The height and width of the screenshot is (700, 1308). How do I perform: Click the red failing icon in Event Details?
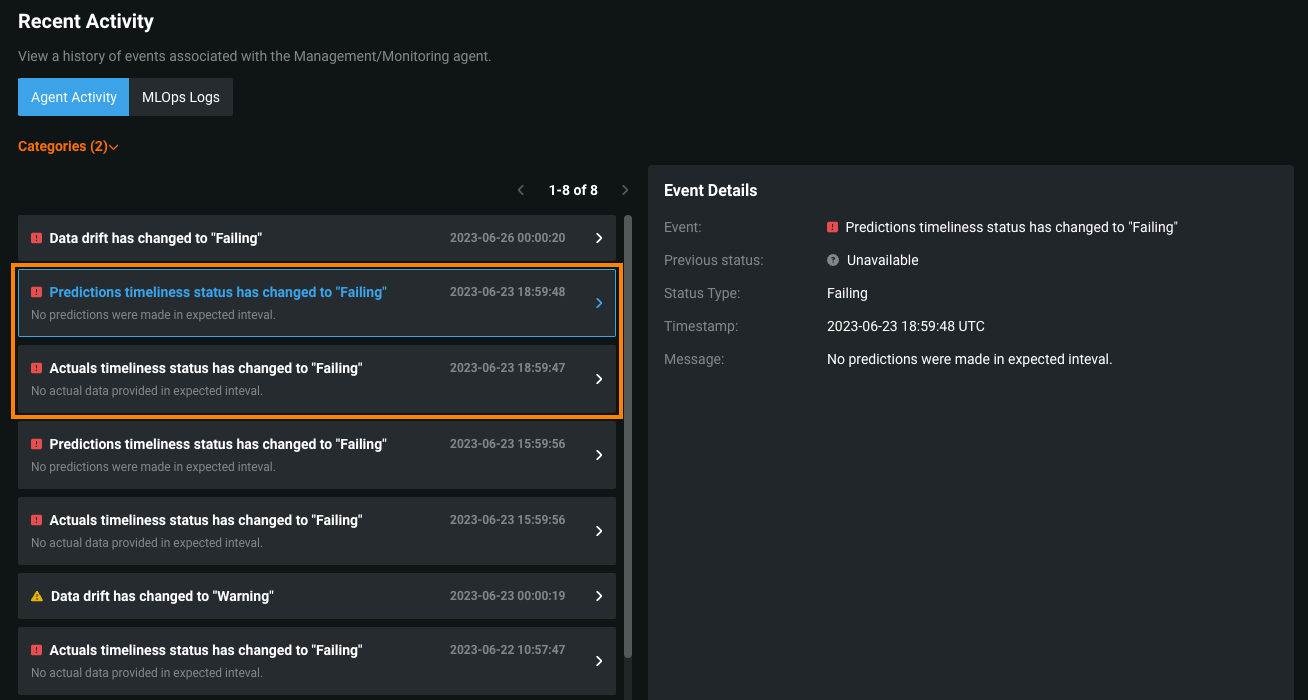[x=832, y=227]
